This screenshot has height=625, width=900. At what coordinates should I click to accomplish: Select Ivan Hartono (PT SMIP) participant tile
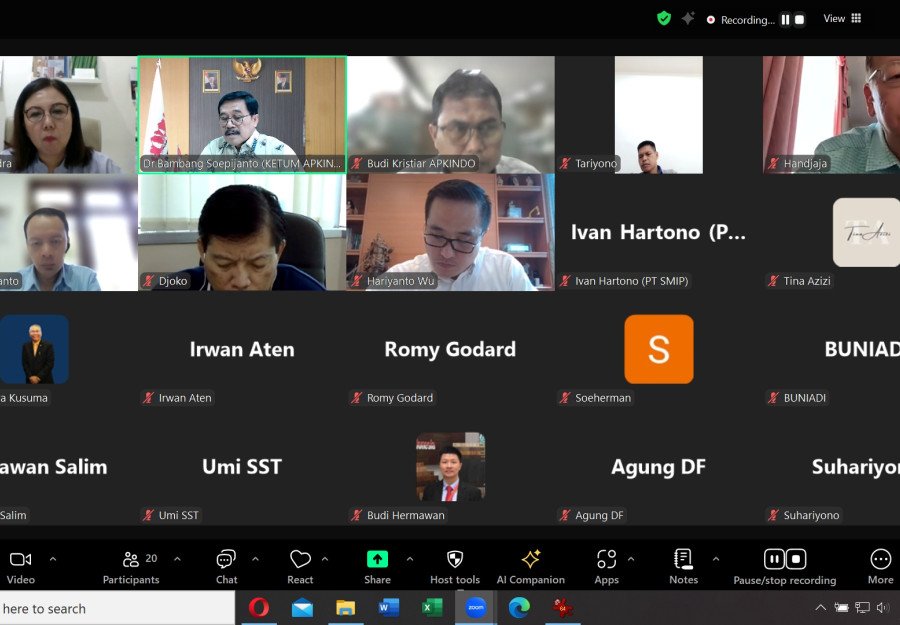(658, 232)
